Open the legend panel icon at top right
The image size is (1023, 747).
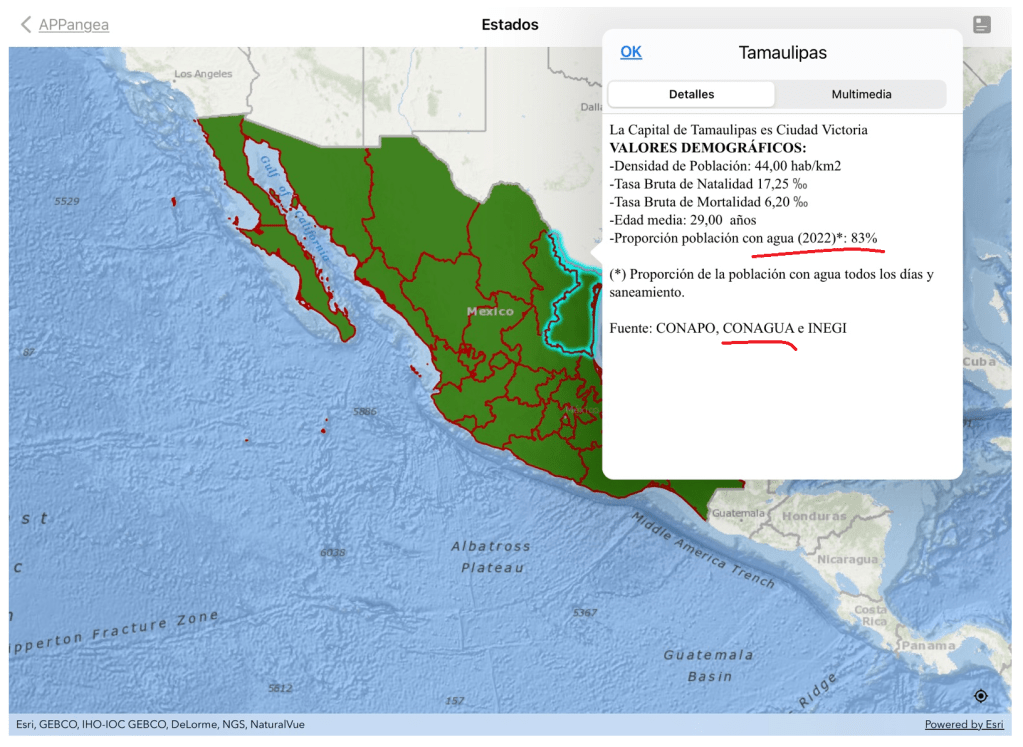981,25
